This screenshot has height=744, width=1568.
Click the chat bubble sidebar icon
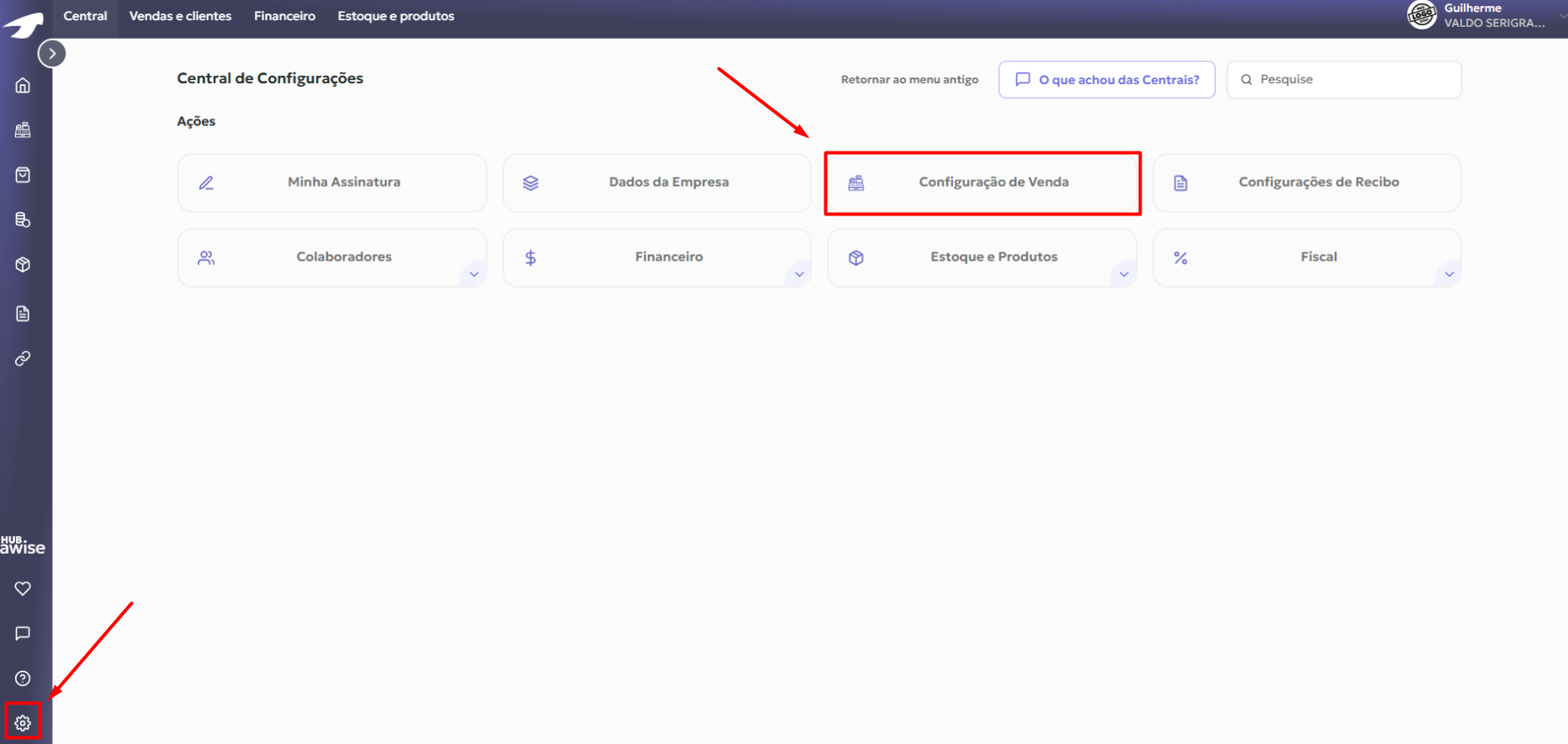(x=23, y=633)
